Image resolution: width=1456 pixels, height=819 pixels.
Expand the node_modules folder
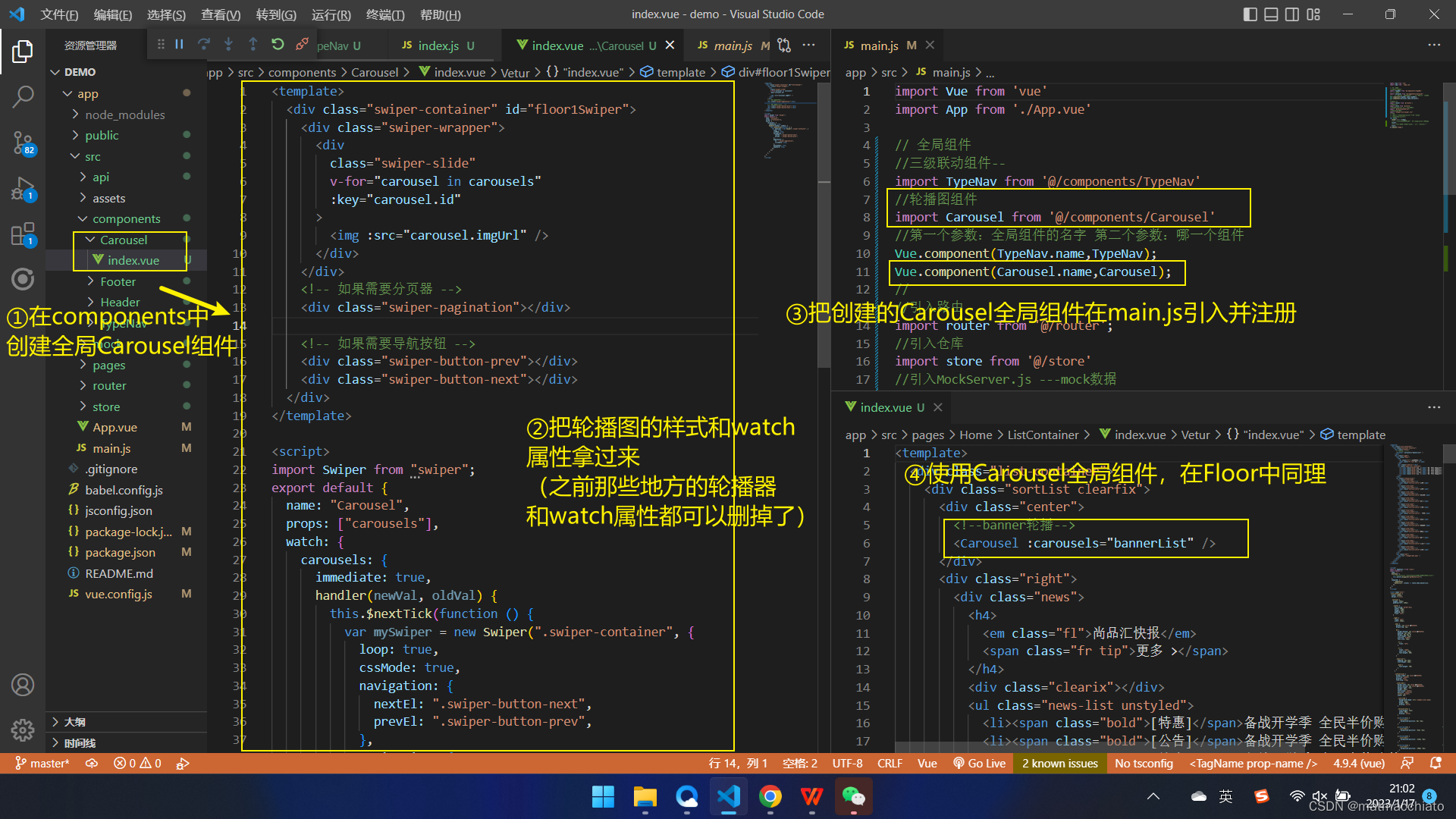coord(124,115)
